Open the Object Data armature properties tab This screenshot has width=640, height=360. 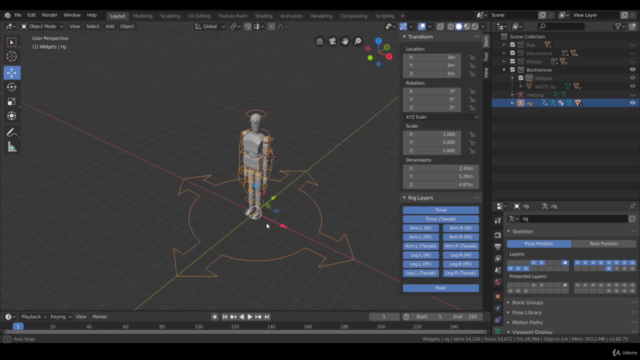tap(498, 331)
